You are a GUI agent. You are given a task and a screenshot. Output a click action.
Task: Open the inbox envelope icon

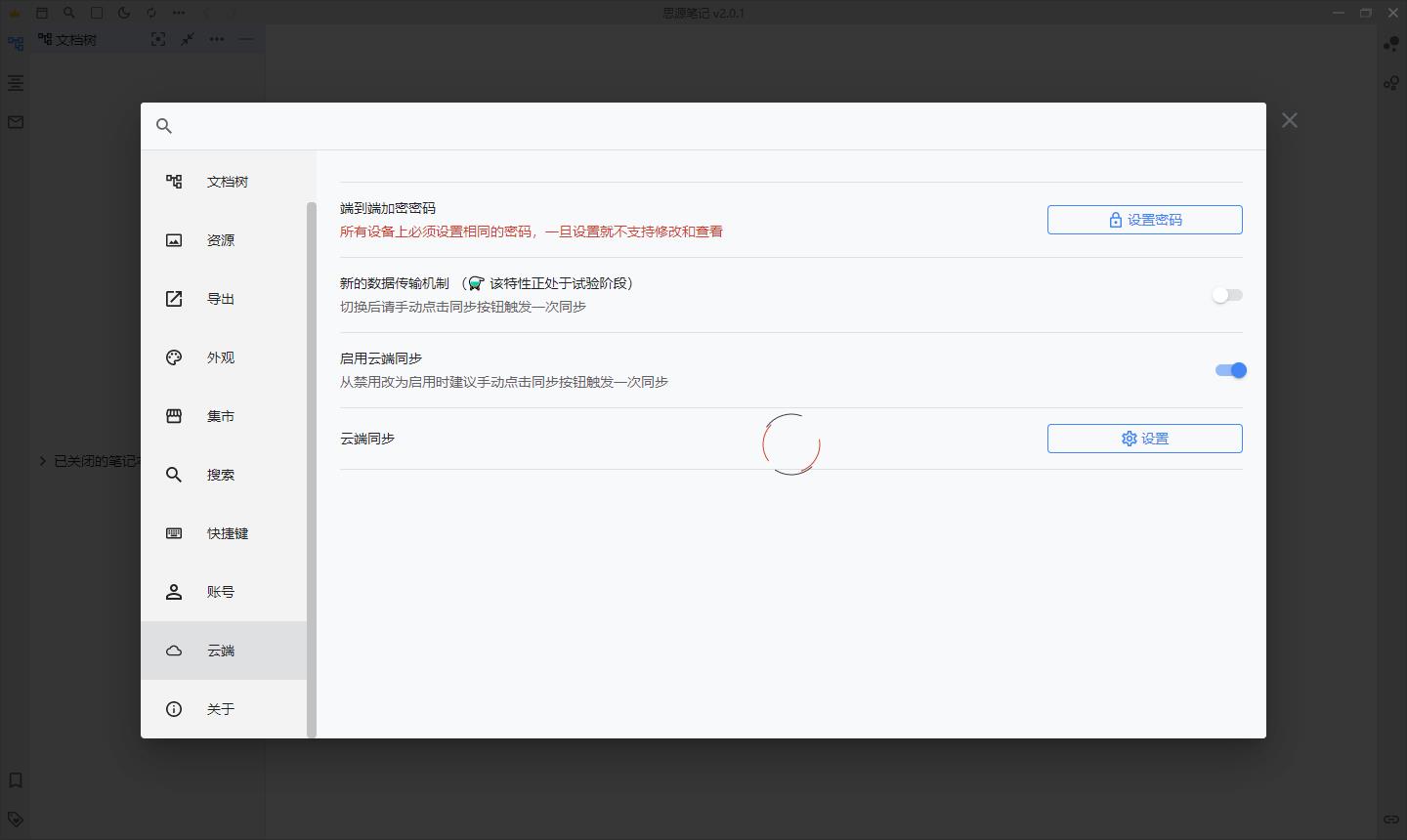pyautogui.click(x=15, y=121)
